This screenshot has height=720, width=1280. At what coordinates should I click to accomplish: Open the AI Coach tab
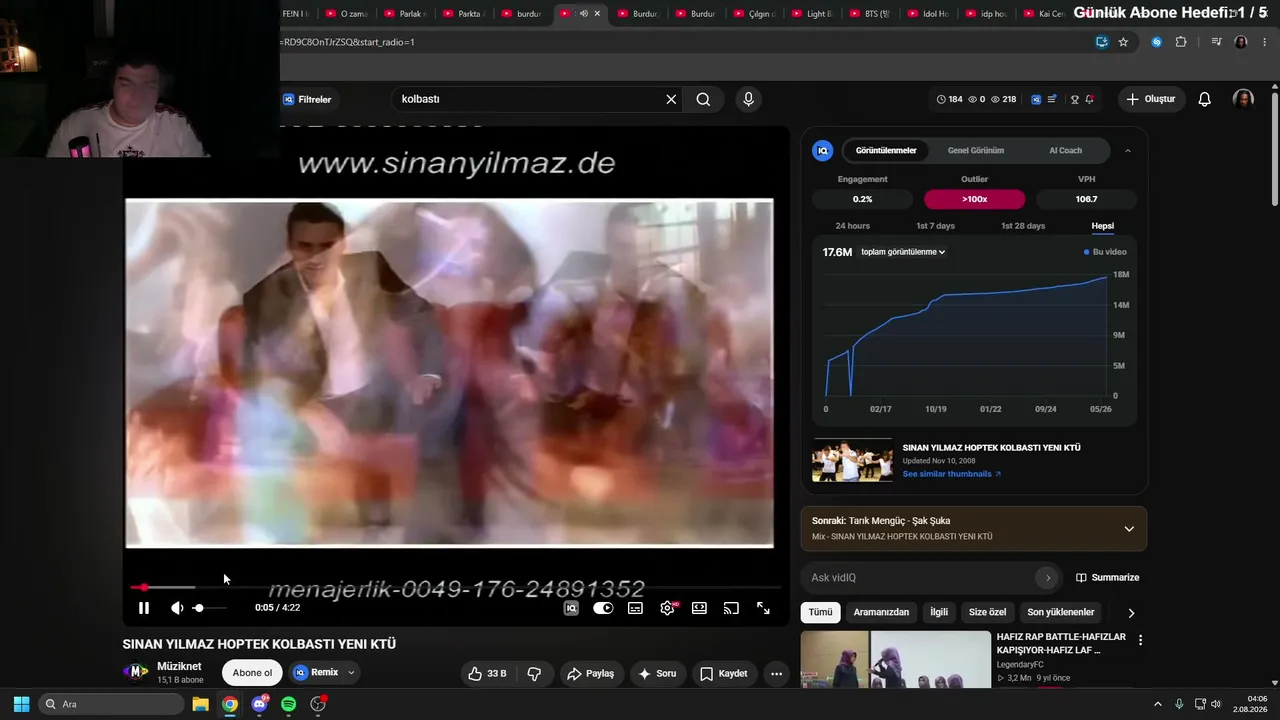click(1065, 151)
